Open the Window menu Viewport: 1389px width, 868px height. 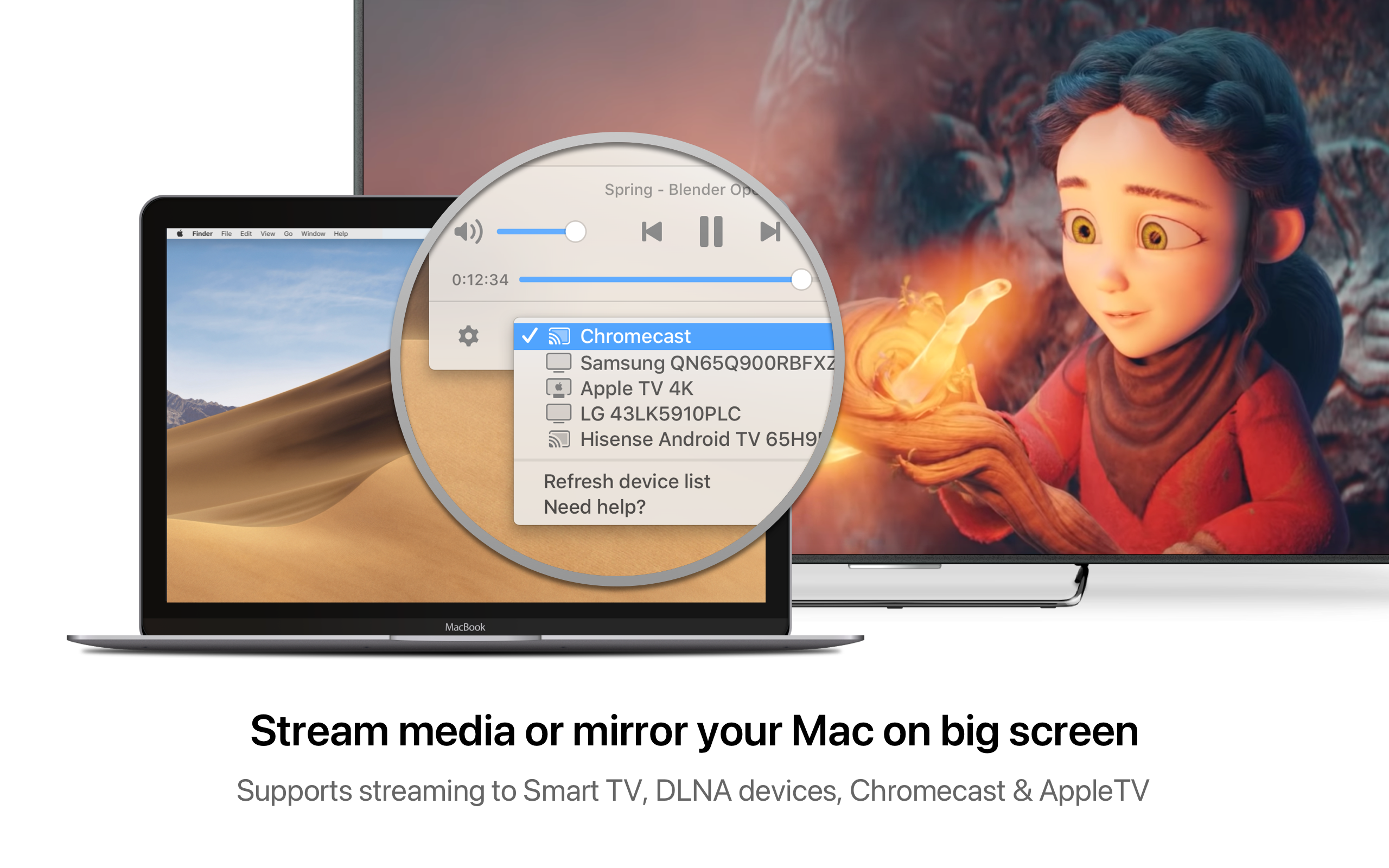pos(314,234)
